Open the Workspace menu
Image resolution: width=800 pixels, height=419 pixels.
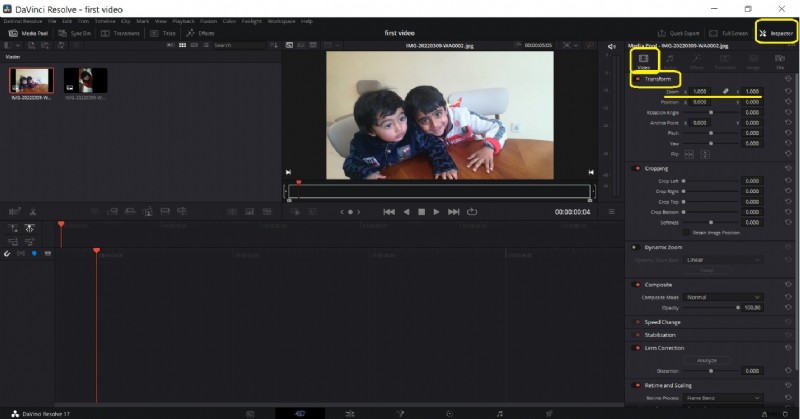point(281,21)
